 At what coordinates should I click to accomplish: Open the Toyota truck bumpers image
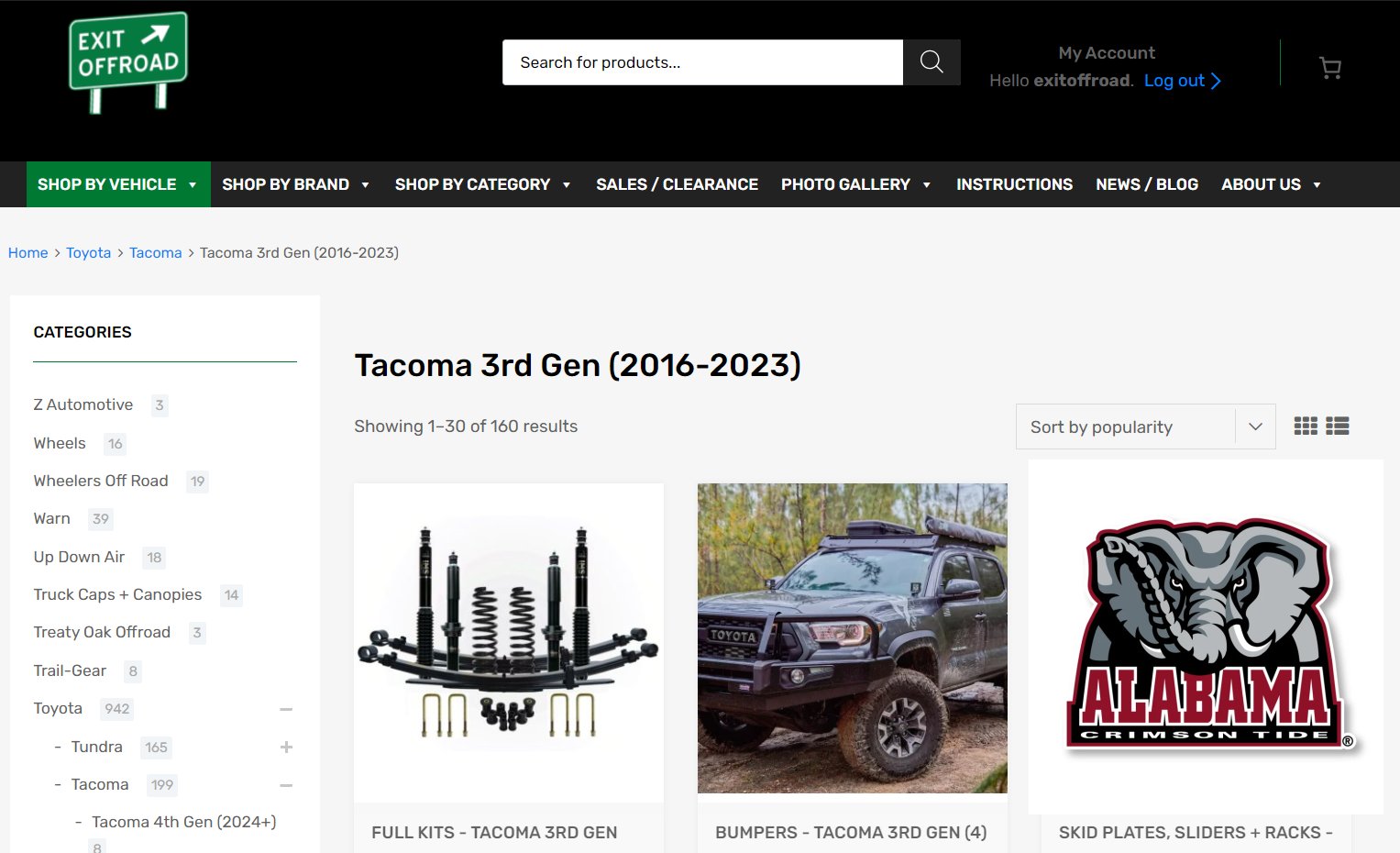tap(853, 638)
